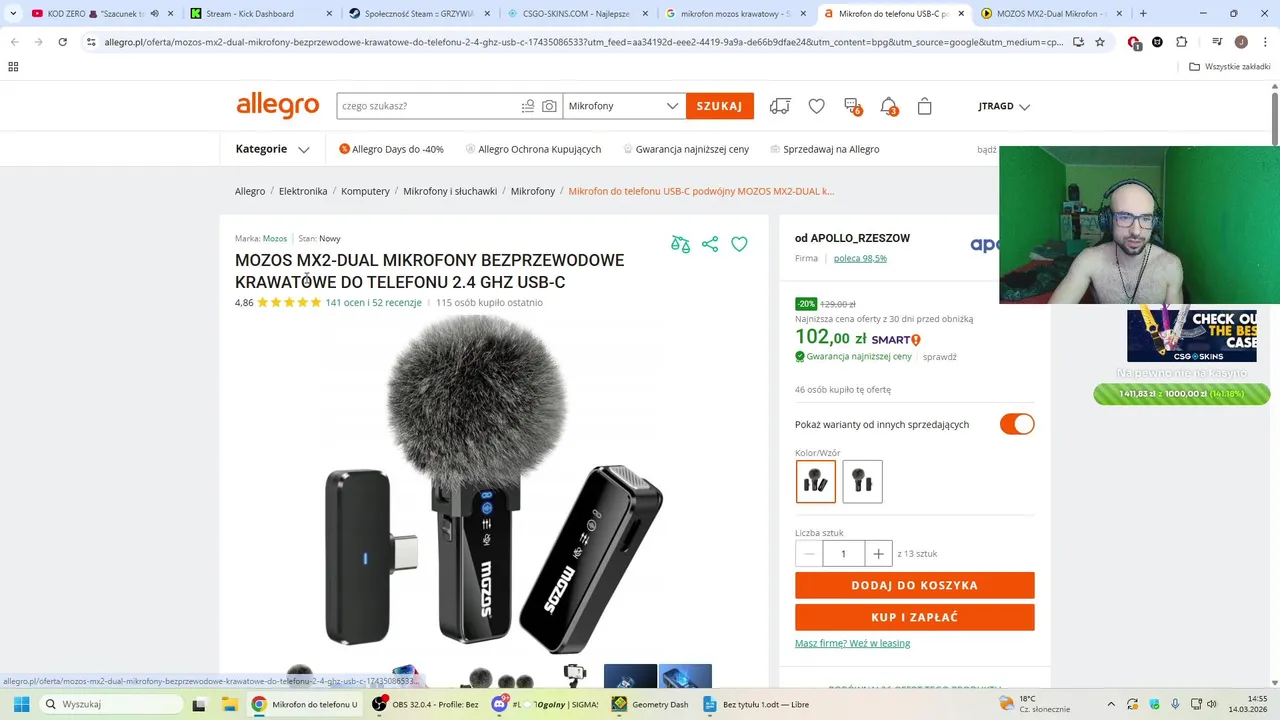Click the quantity input showing 1
This screenshot has width=1280, height=720.
click(843, 554)
